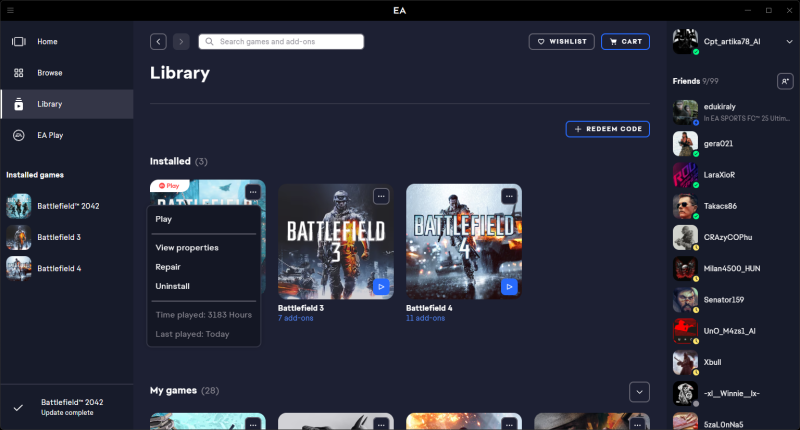Screen dimensions: 800x430
Task: Open the three-dot menu on Battlefield 3 card
Action: [381, 196]
